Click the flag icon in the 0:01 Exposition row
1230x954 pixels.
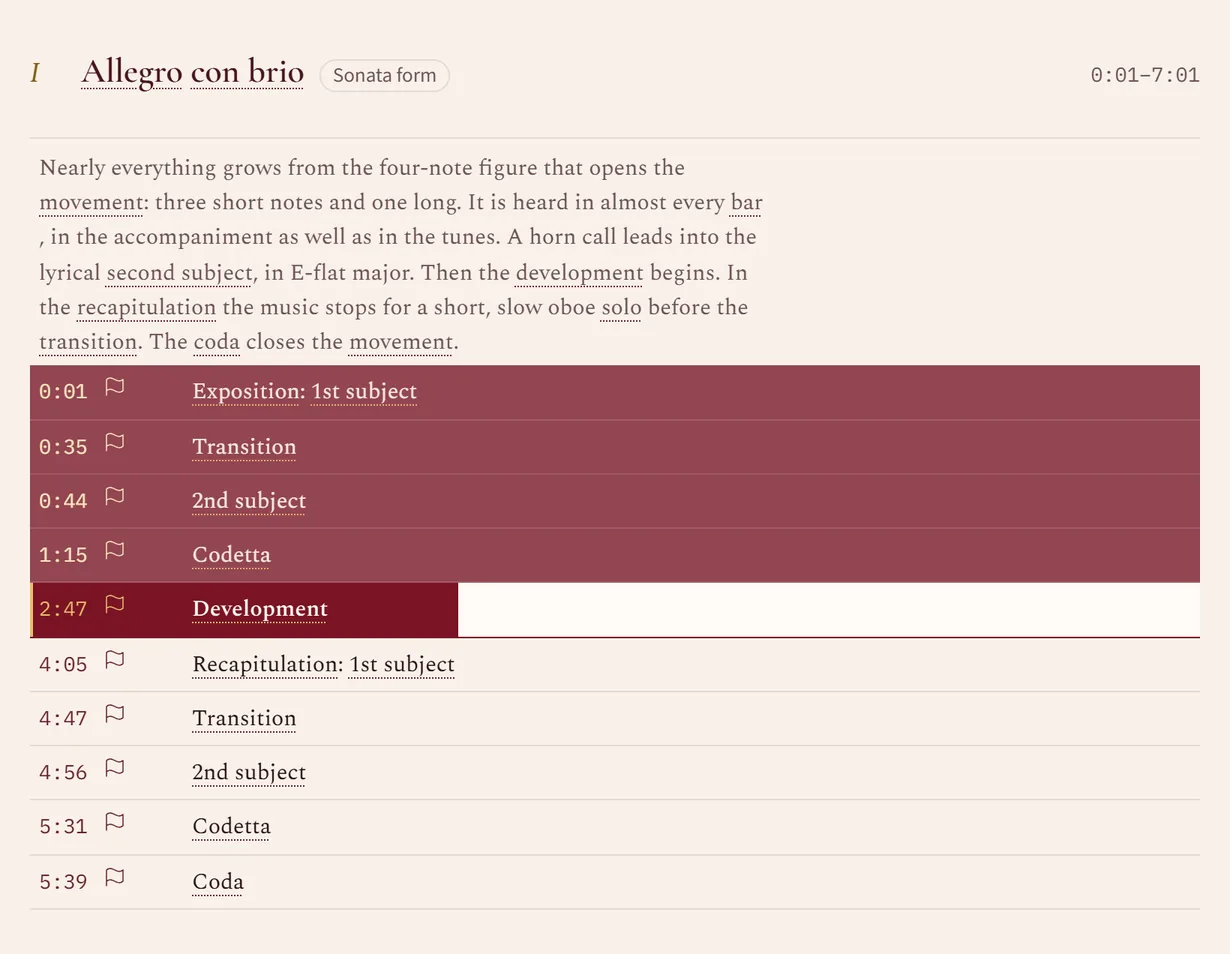(115, 387)
